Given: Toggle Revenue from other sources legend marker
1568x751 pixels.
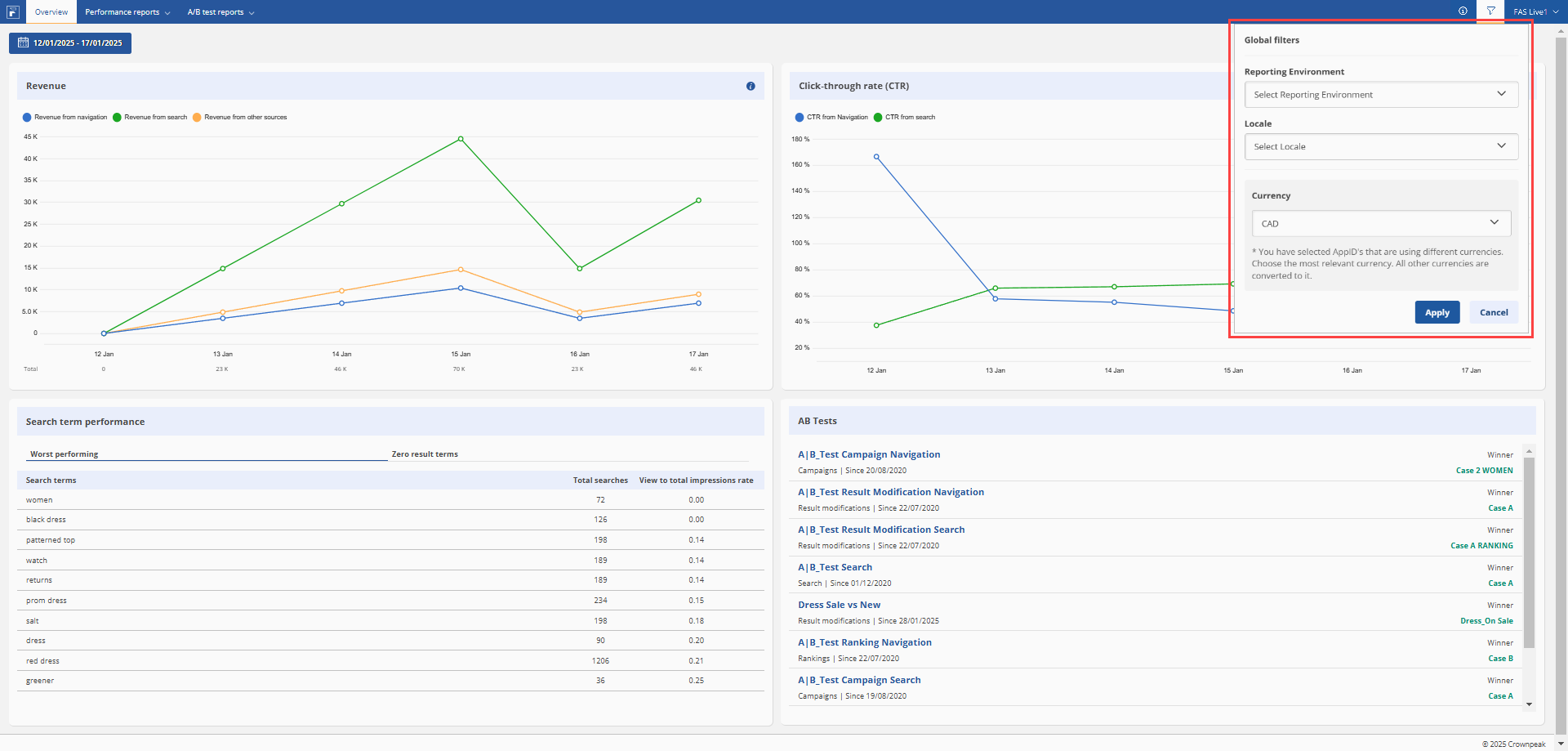Looking at the screenshot, I should (x=197, y=118).
